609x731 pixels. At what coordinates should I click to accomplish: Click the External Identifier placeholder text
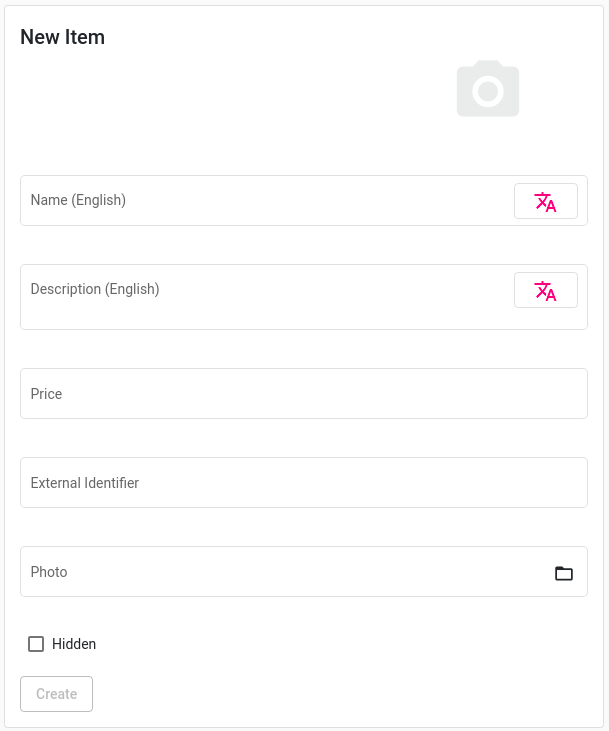85,483
